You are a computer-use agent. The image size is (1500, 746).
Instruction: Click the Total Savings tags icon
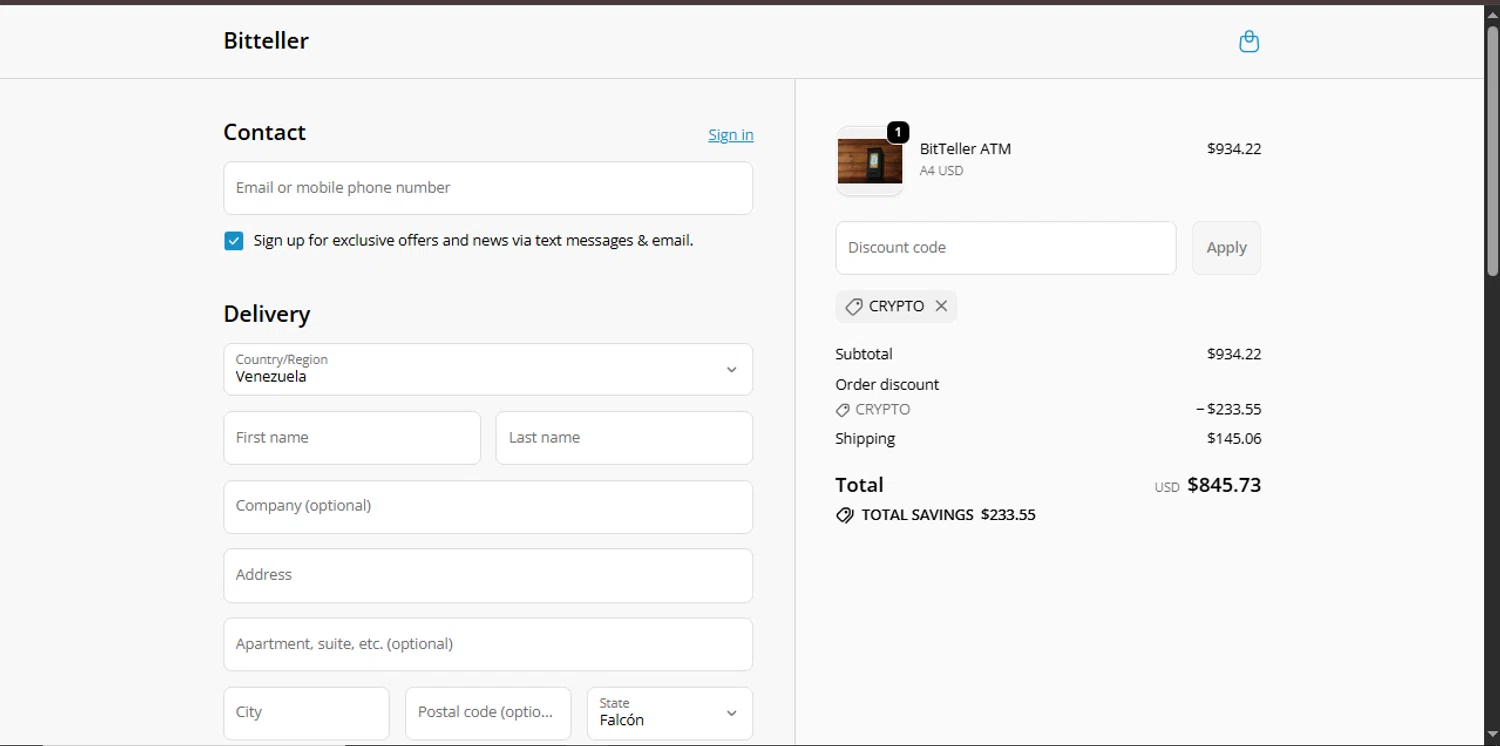tap(845, 515)
